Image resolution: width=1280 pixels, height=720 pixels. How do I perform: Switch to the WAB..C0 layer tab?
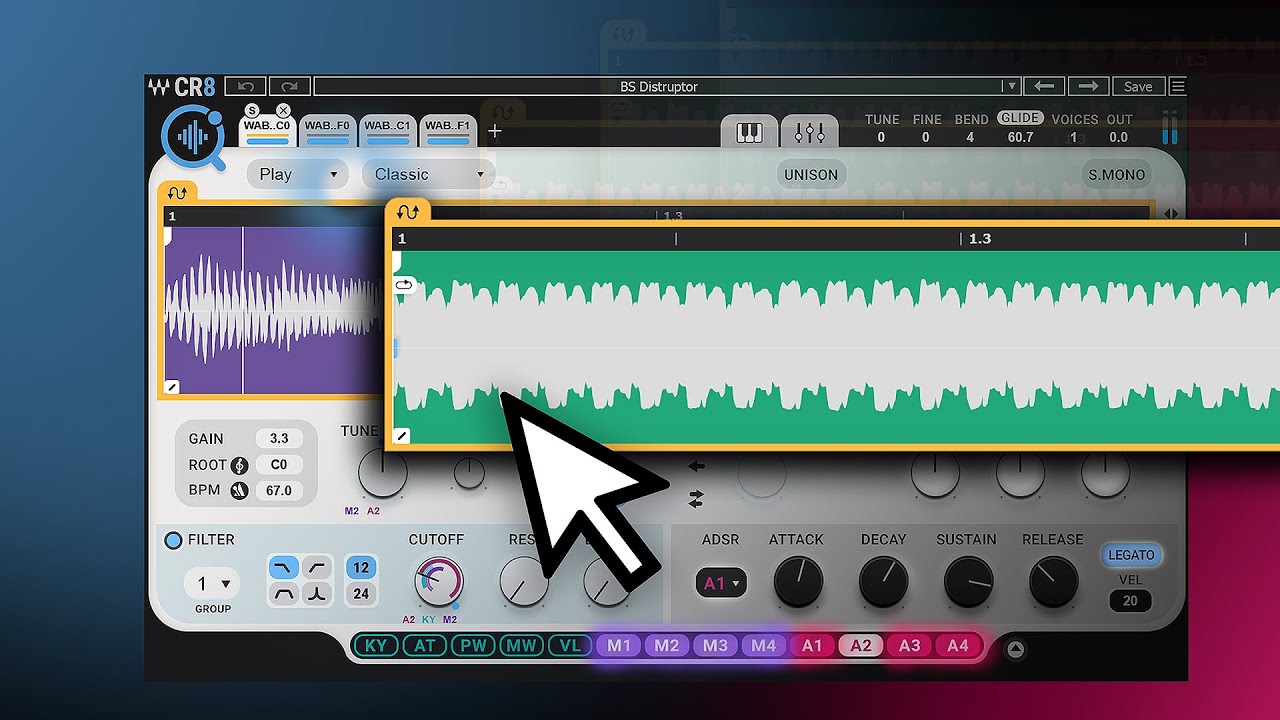[268, 131]
